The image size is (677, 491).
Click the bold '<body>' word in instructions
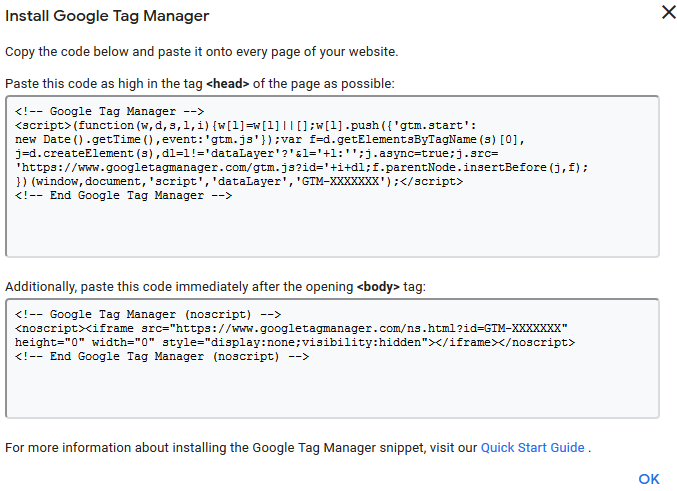point(378,287)
